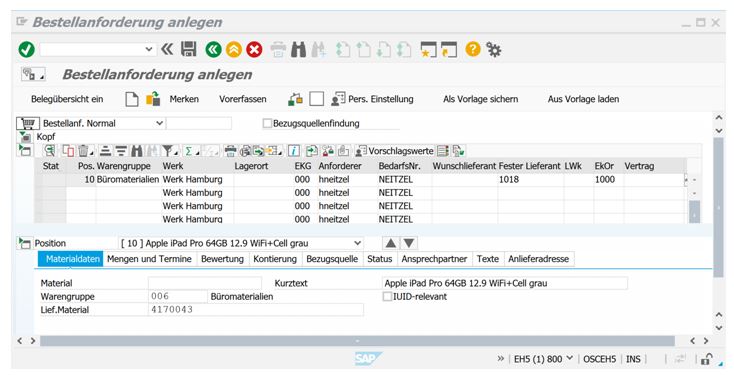
Task: Open the Kontierung tab
Action: [x=275, y=259]
